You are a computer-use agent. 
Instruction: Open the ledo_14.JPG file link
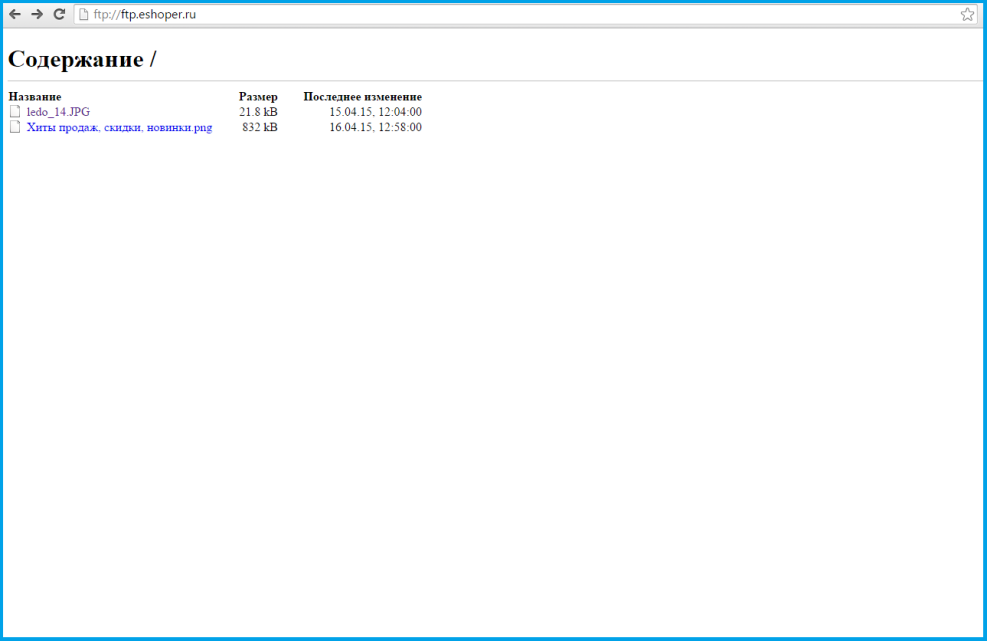pyautogui.click(x=58, y=112)
